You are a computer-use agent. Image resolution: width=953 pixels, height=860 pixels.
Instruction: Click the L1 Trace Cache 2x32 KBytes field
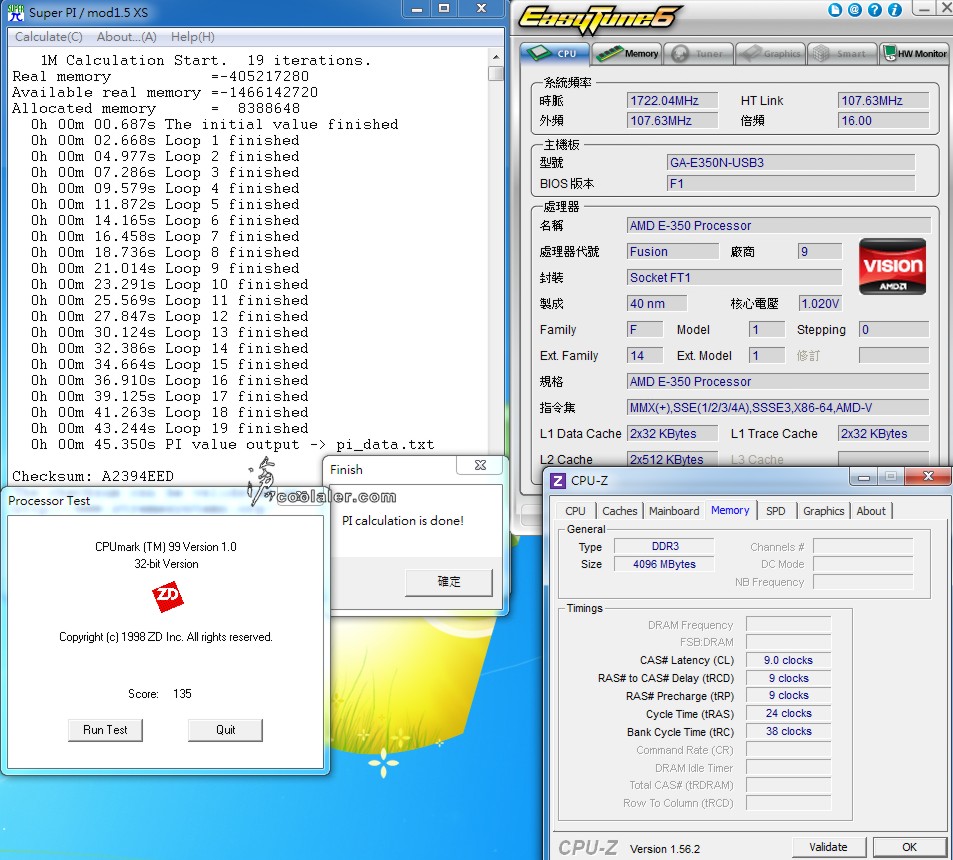884,433
